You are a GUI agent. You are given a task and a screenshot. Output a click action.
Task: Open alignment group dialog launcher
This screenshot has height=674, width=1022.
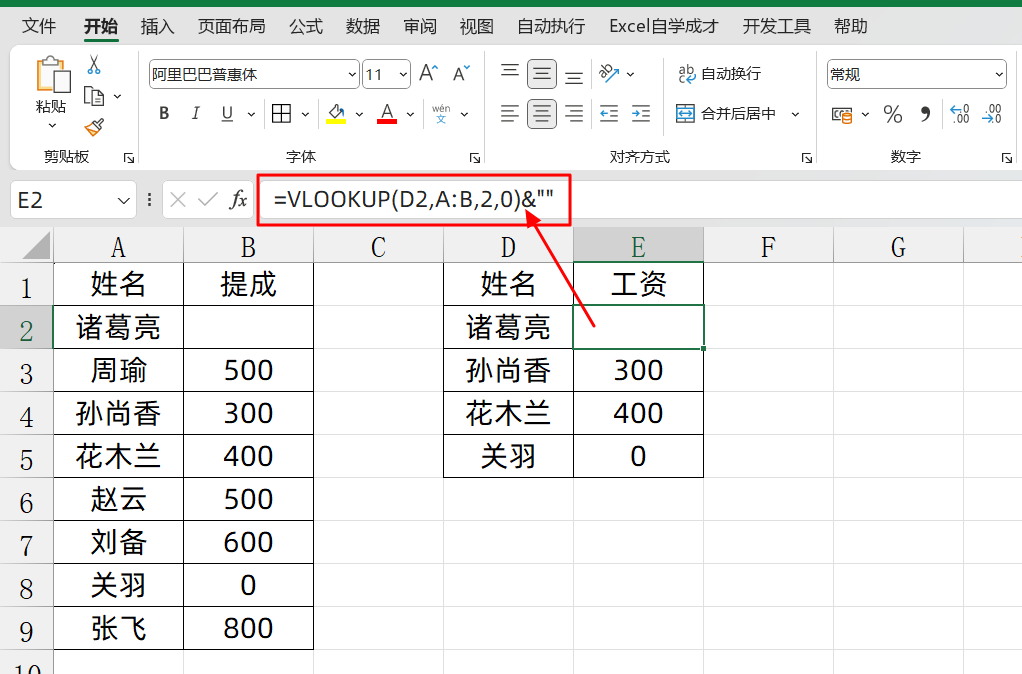(807, 158)
